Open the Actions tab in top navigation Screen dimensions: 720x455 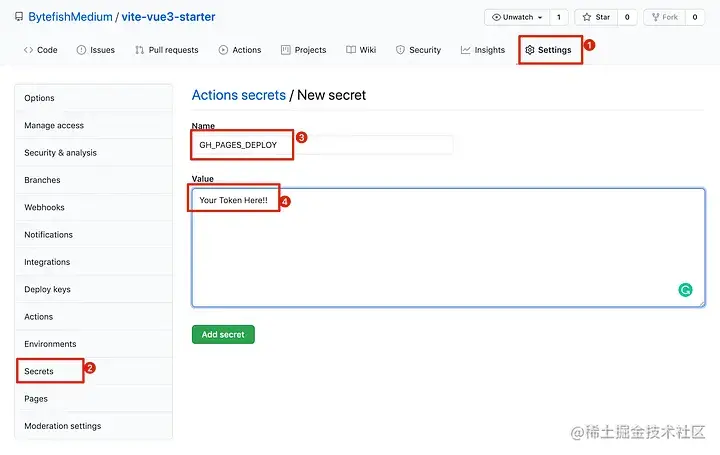pos(240,50)
